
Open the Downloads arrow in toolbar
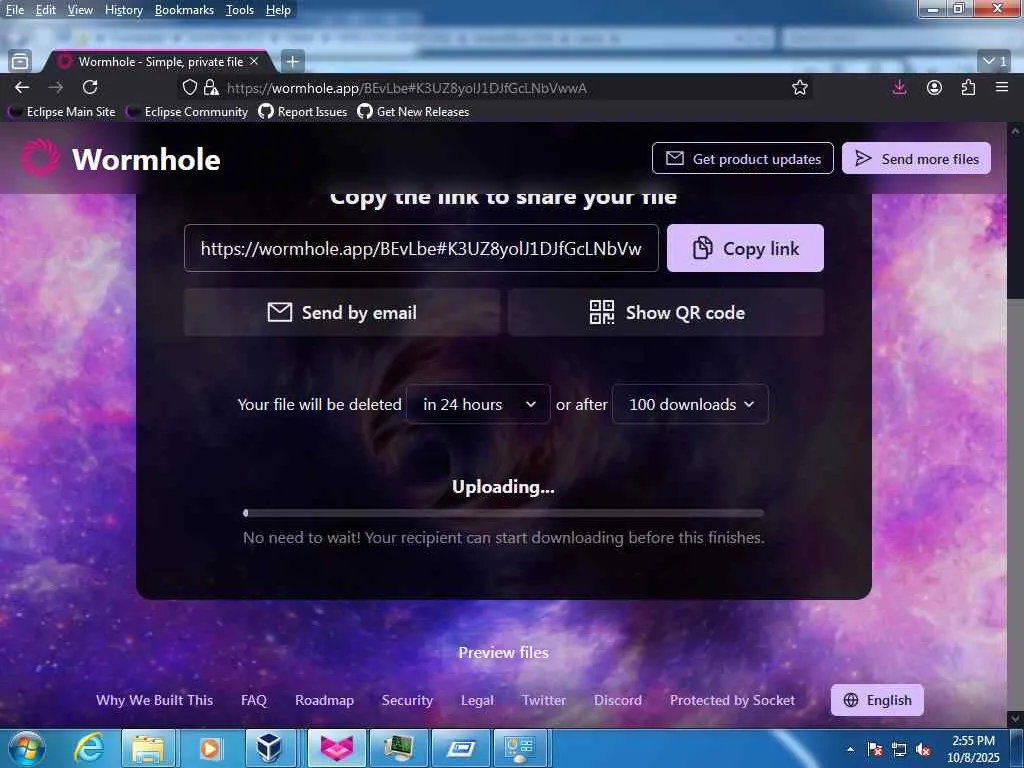[899, 88]
